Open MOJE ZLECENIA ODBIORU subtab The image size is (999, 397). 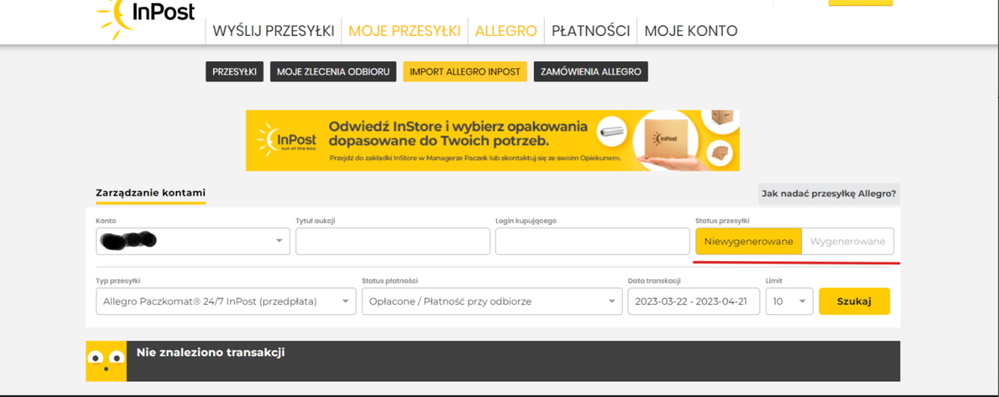(333, 72)
